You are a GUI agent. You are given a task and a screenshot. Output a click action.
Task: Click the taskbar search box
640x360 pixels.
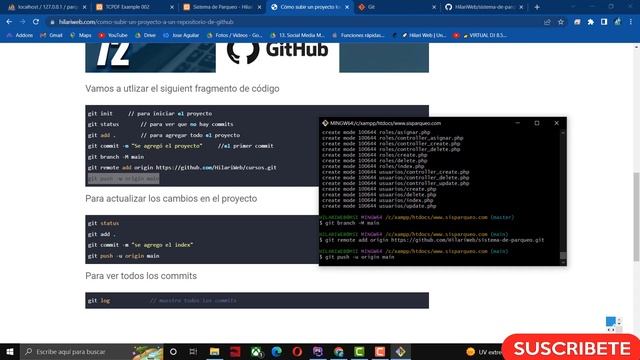point(92,351)
